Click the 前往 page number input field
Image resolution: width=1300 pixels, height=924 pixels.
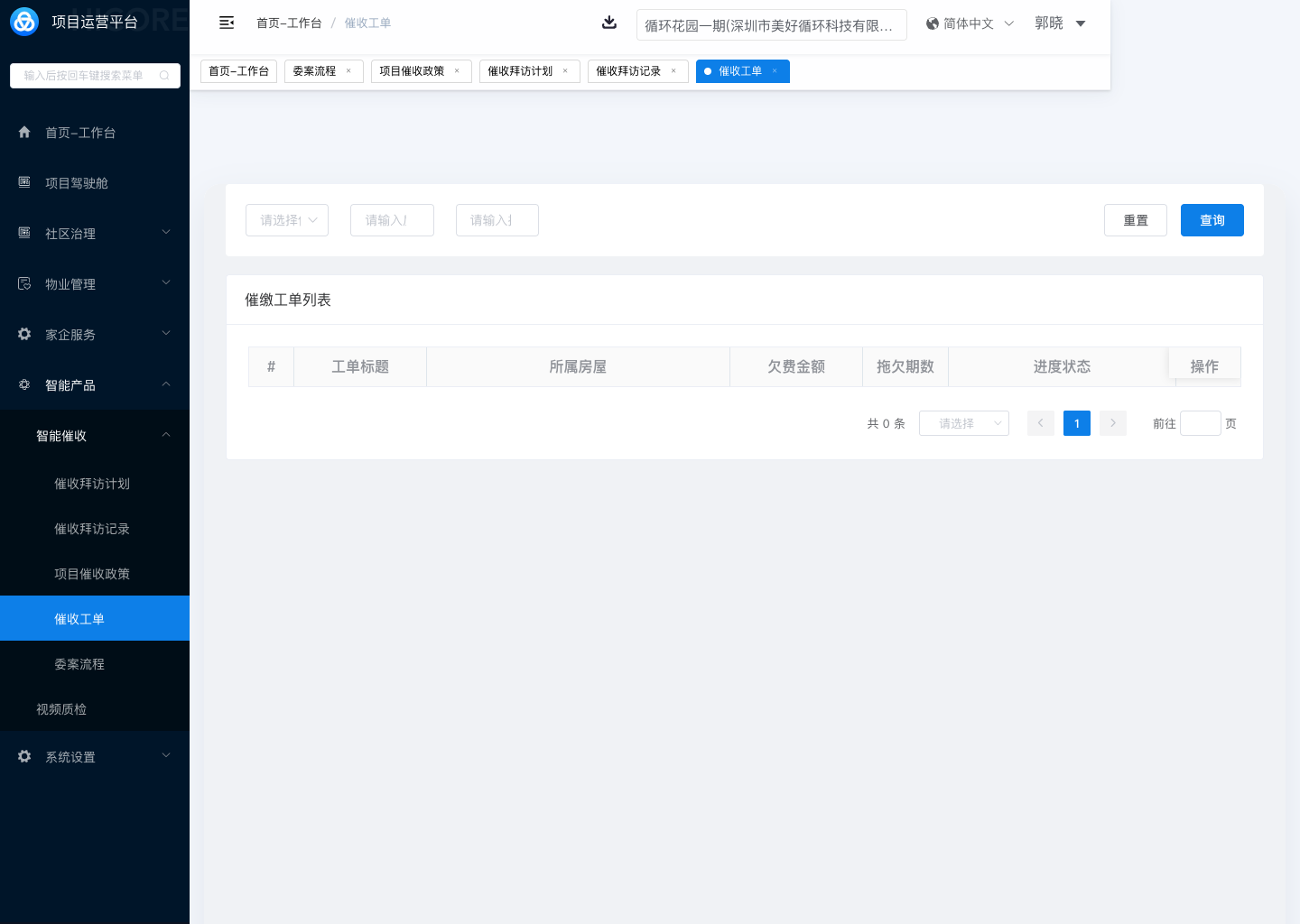click(x=1200, y=423)
